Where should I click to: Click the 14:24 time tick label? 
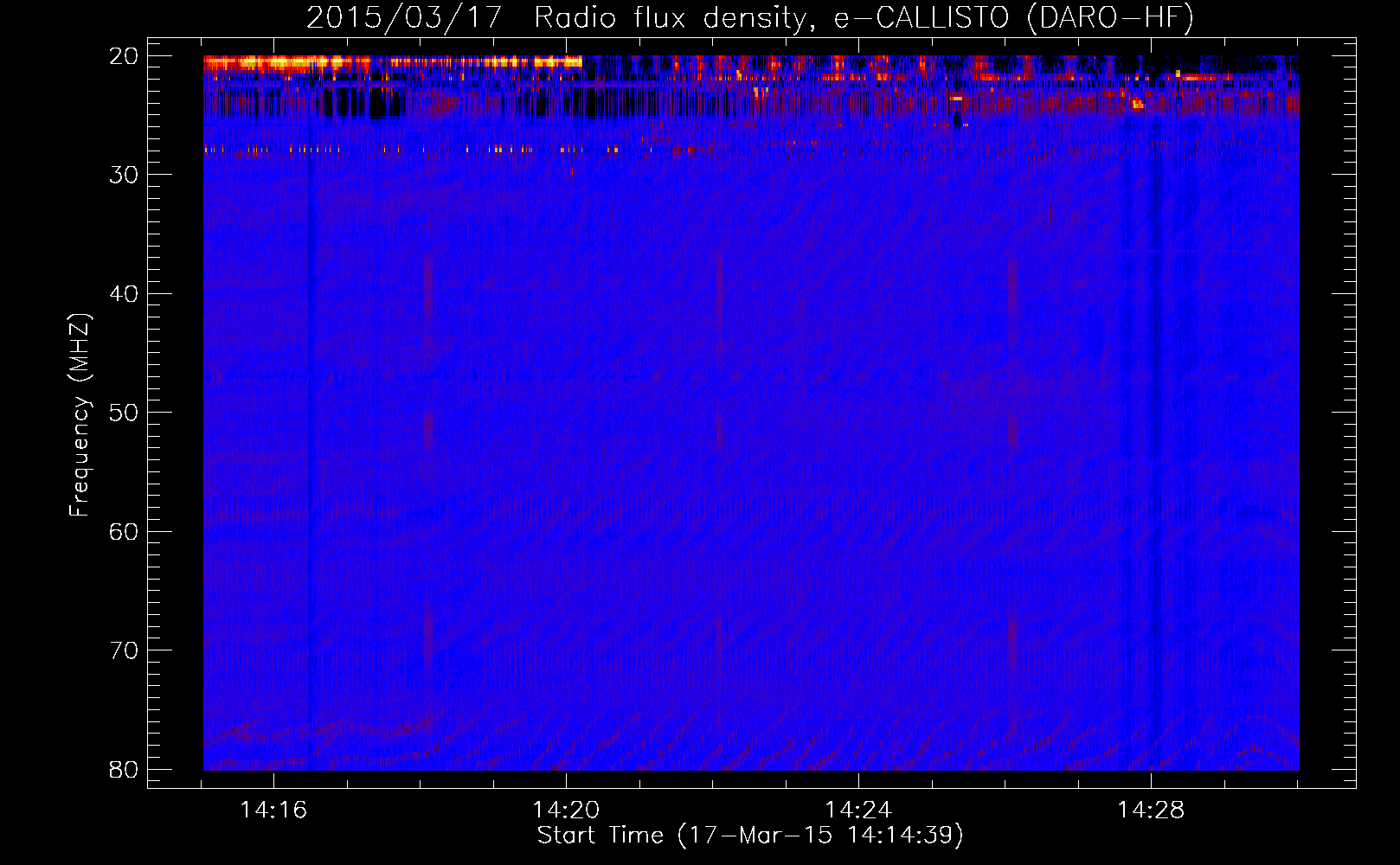pyautogui.click(x=858, y=811)
